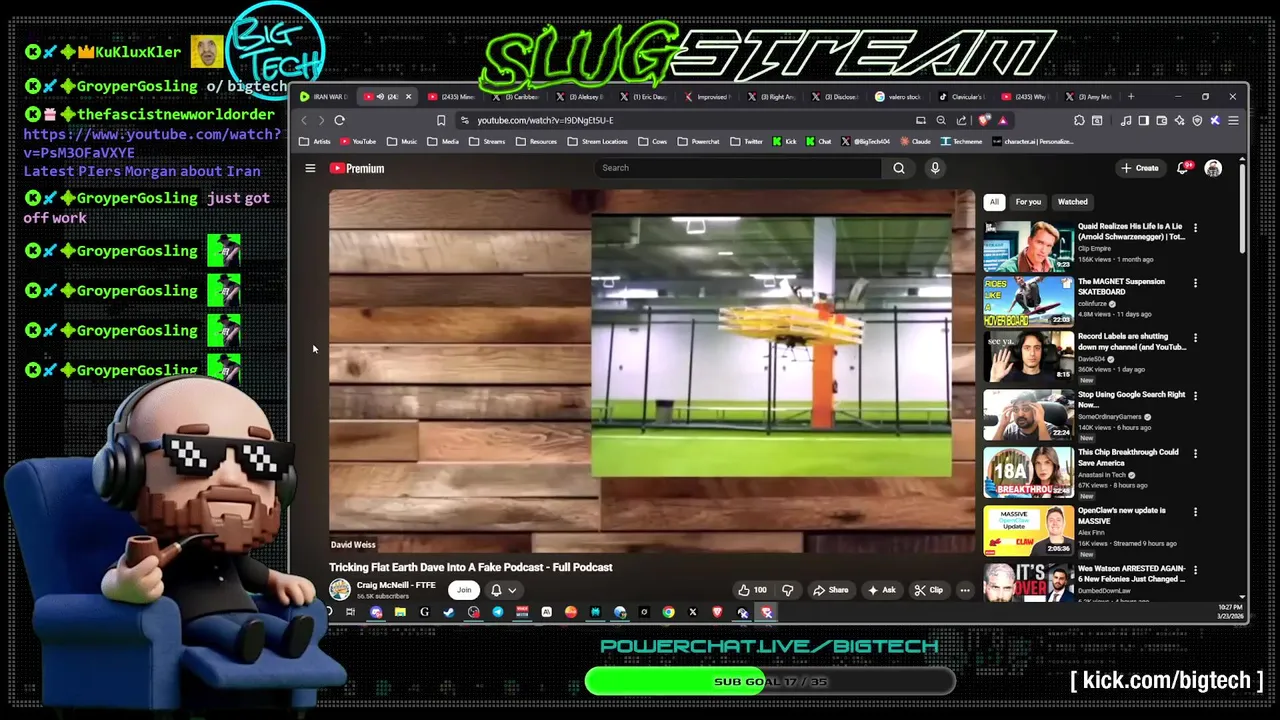Select the For you filter chip
The width and height of the screenshot is (1280, 720).
pyautogui.click(x=1028, y=201)
